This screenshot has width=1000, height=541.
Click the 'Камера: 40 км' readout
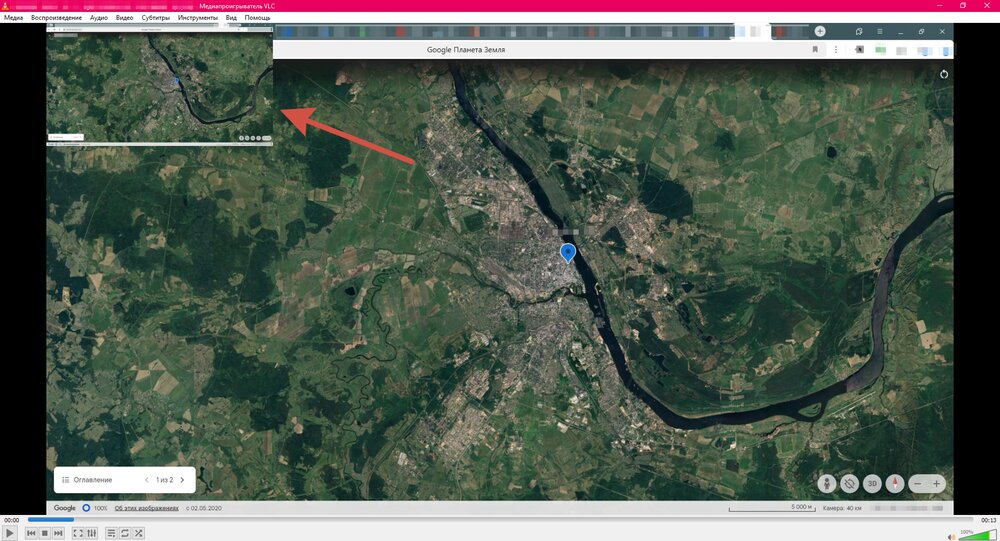coord(842,508)
